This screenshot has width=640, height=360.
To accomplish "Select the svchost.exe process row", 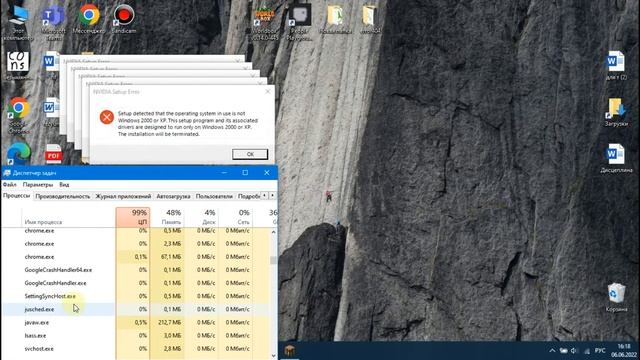I will pos(136,349).
